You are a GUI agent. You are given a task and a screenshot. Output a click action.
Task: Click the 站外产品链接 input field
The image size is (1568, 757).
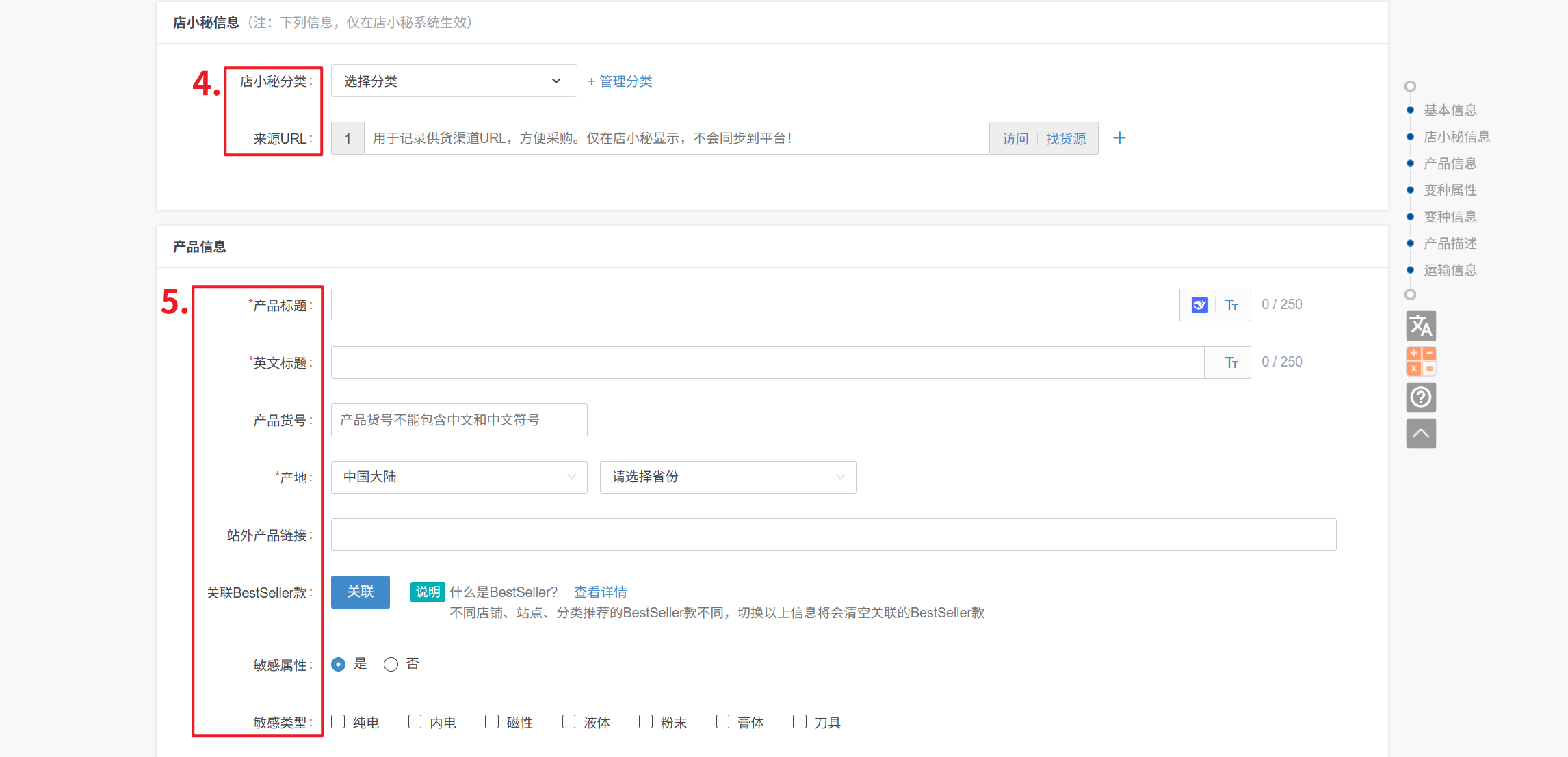tap(833, 535)
